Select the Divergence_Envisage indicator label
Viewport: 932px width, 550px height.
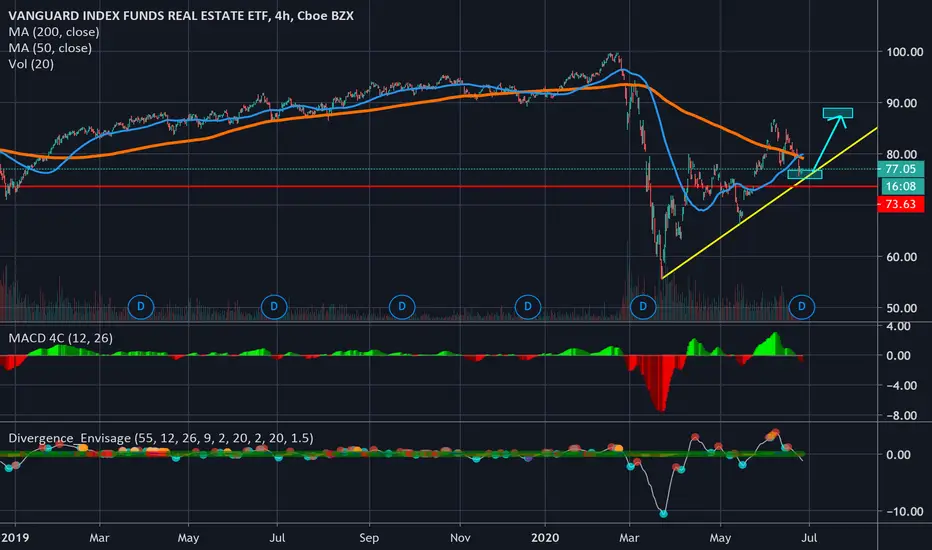160,438
